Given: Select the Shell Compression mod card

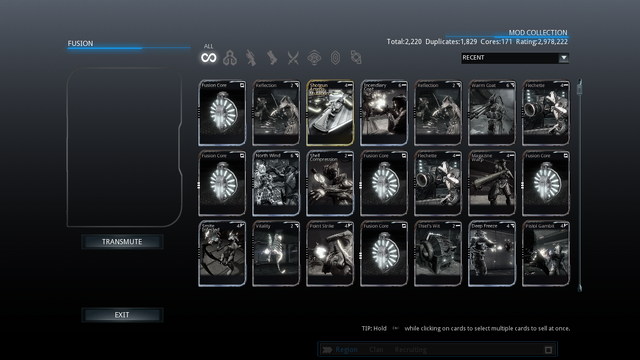Looking at the screenshot, I should coord(330,183).
